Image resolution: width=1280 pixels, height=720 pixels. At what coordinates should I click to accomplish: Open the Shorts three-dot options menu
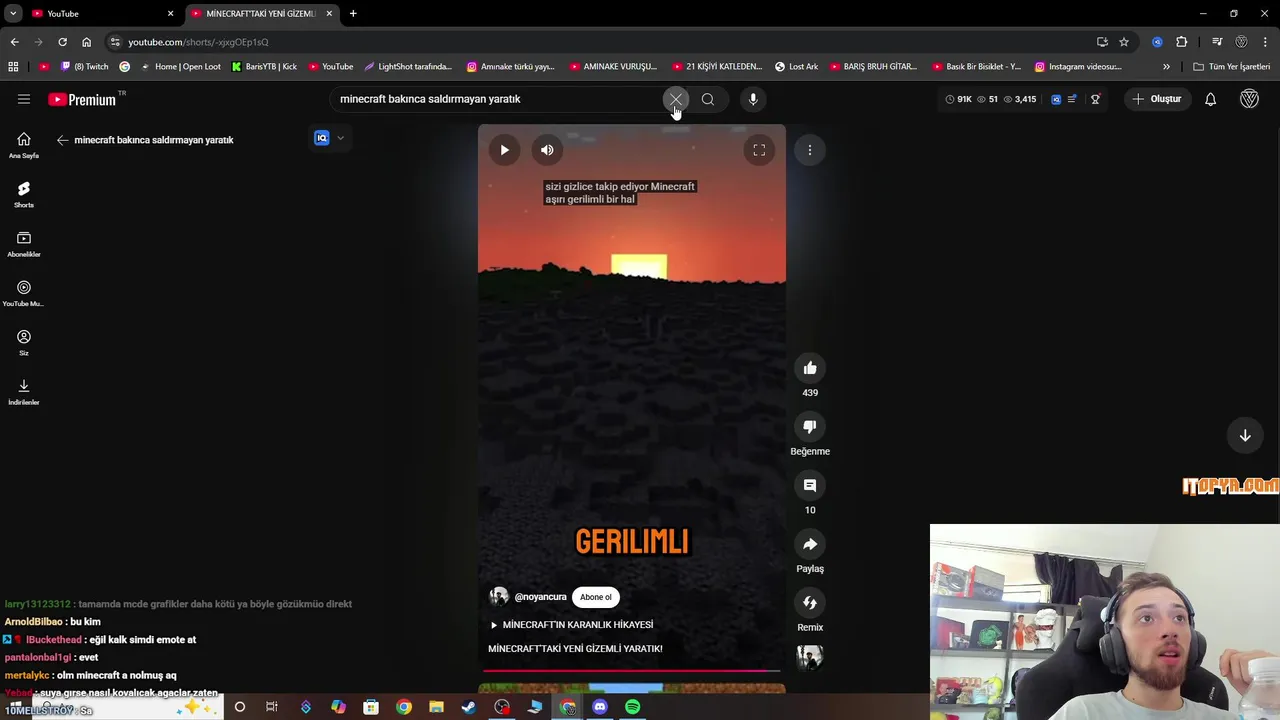pos(810,150)
